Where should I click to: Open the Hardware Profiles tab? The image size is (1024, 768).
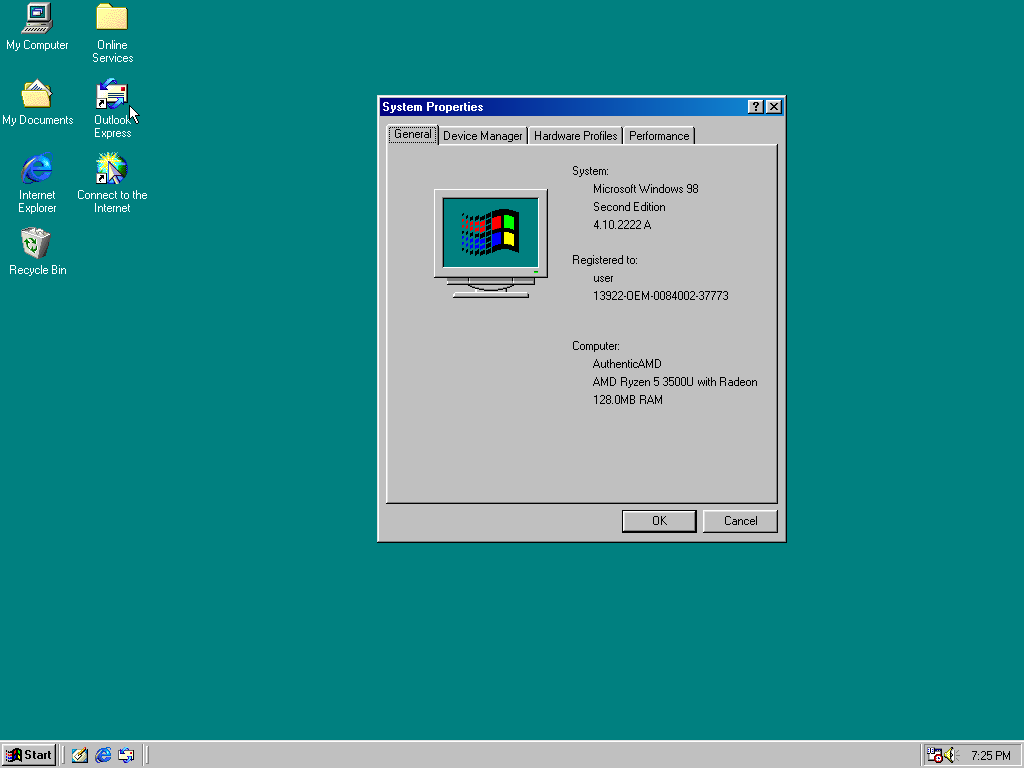point(575,136)
